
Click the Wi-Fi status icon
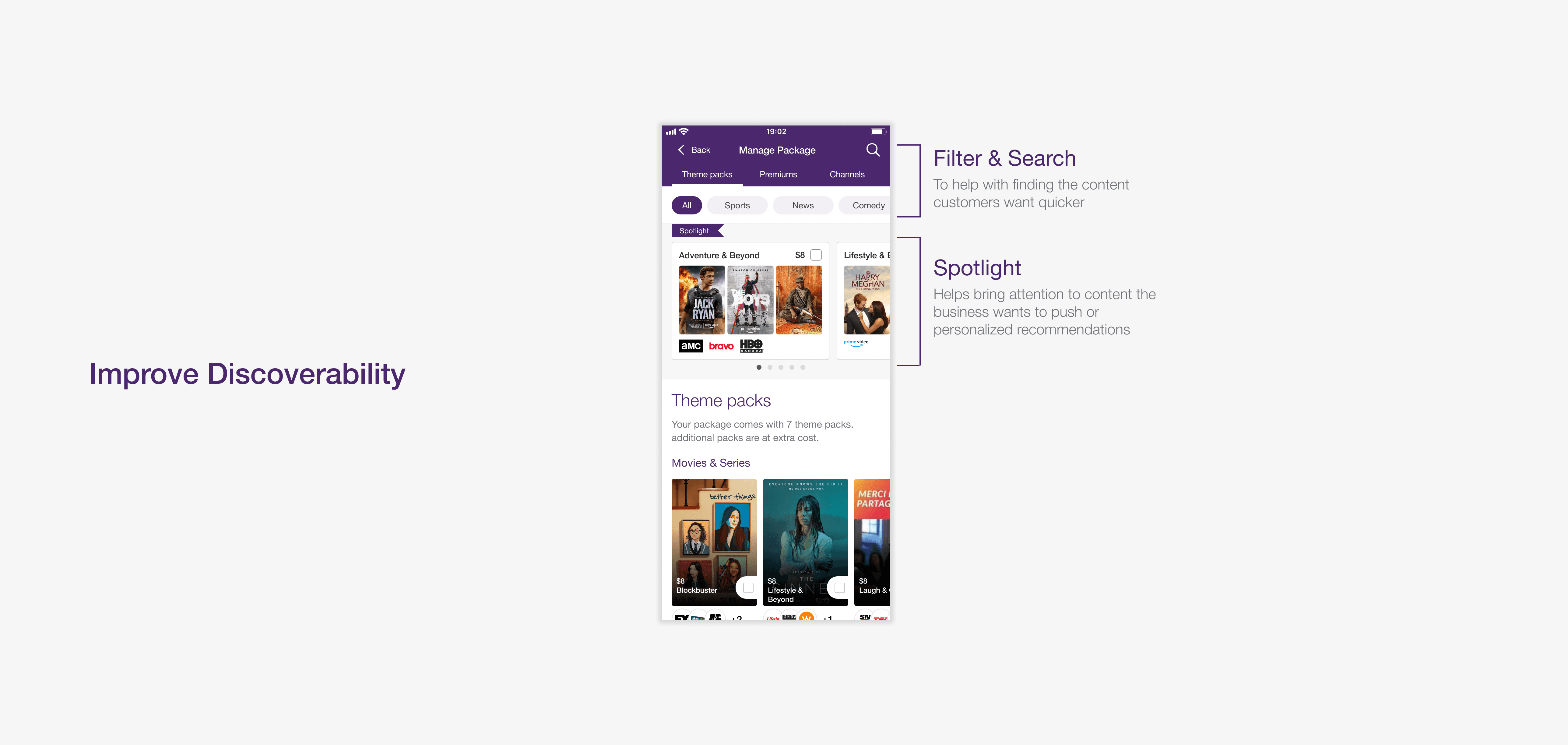684,132
